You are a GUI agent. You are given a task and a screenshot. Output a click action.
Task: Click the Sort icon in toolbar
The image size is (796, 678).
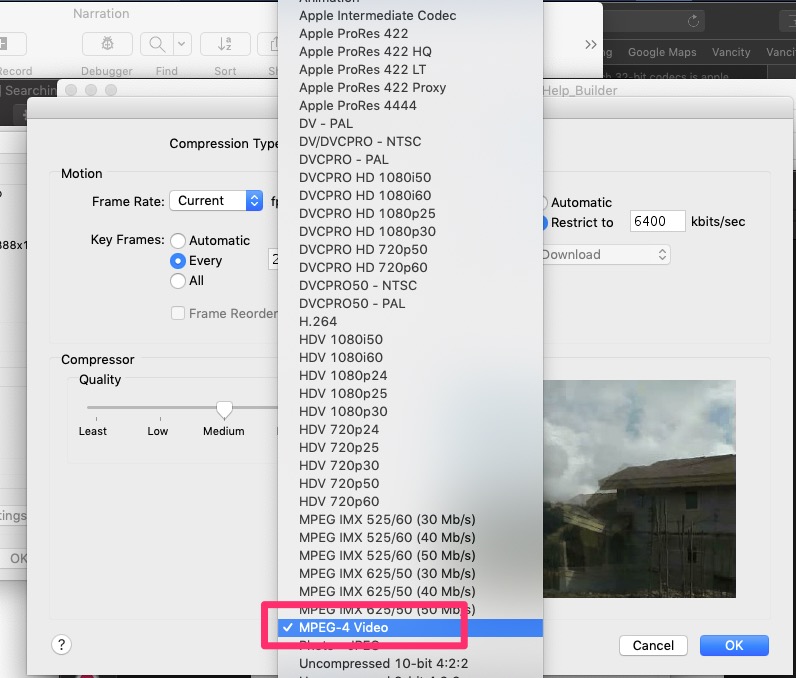point(225,45)
